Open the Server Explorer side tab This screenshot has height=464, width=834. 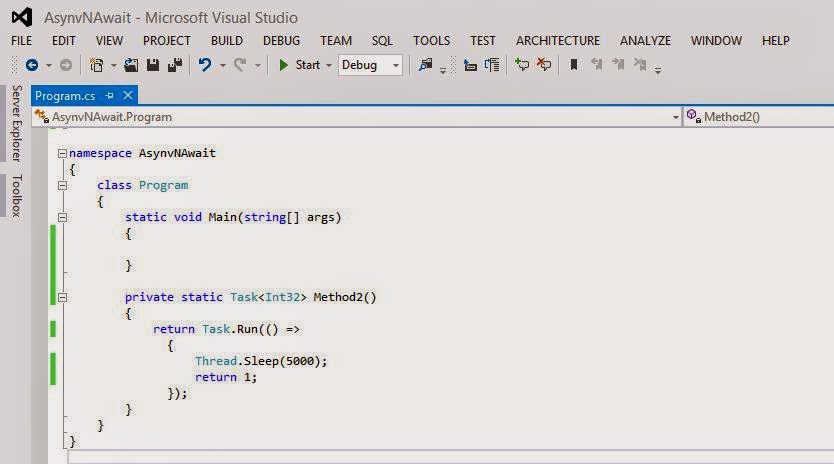(x=16, y=123)
